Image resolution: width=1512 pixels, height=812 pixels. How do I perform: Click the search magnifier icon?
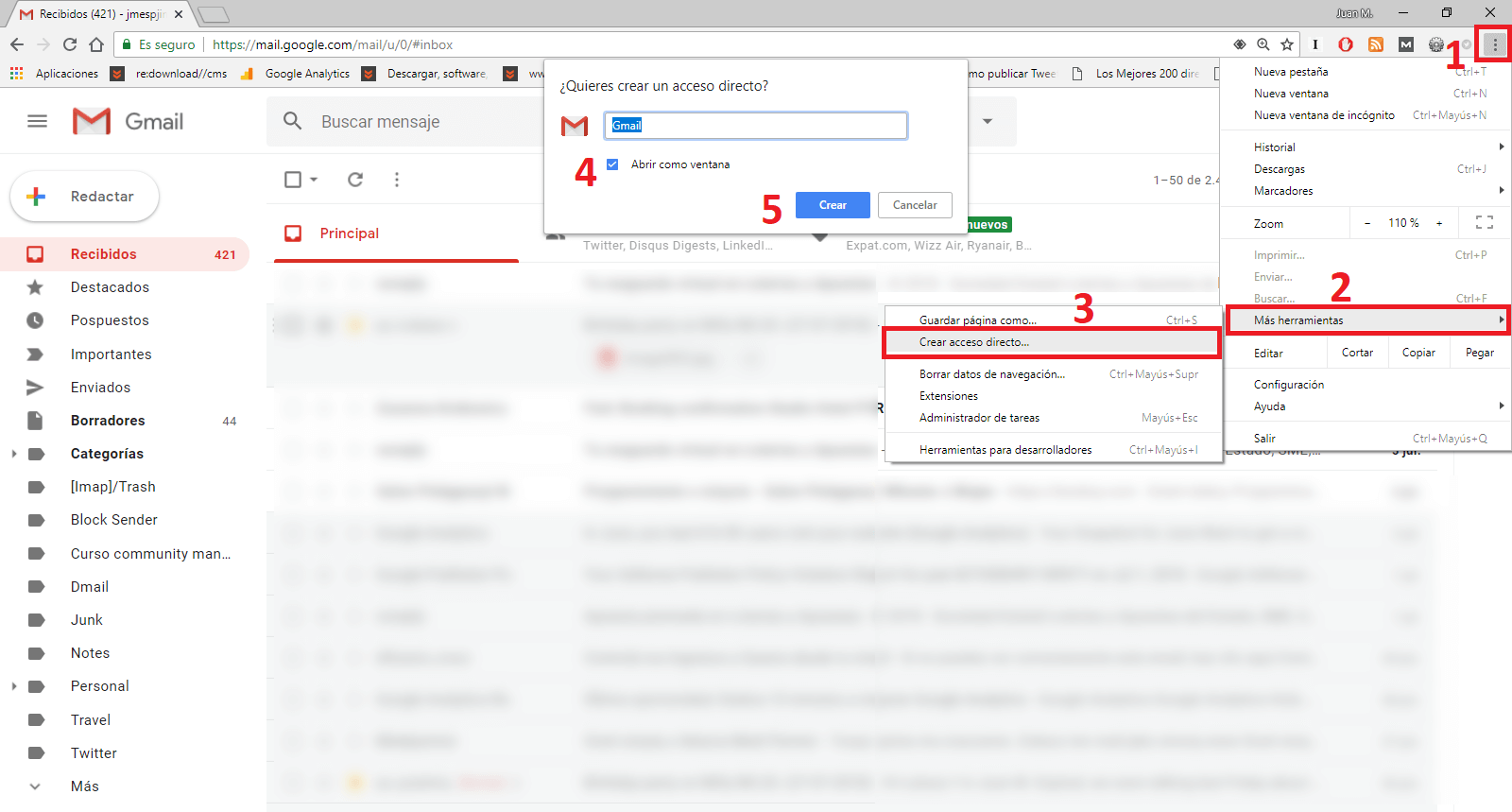click(293, 121)
